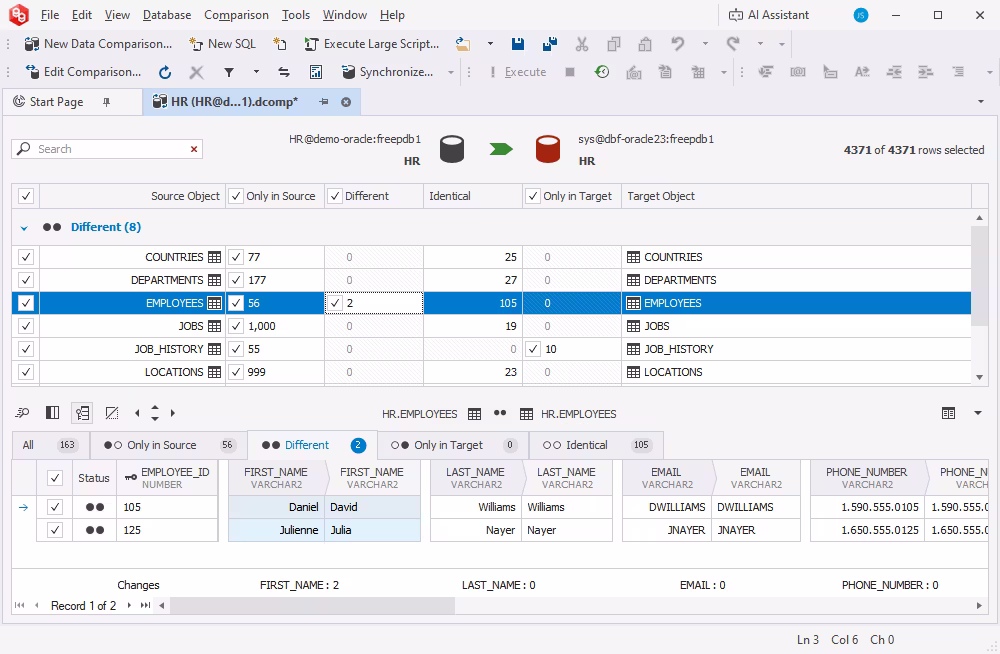Open the Database menu
The width and height of the screenshot is (1000, 654).
[166, 15]
